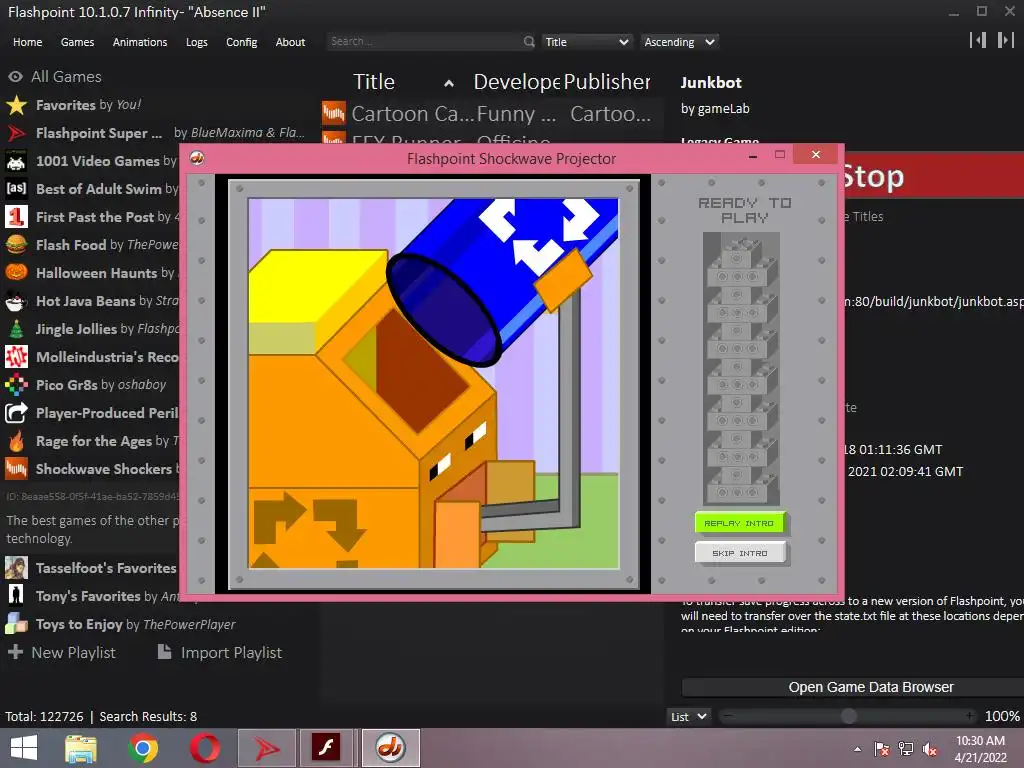The width and height of the screenshot is (1024, 768).
Task: Click the Flashpoint Super playlist icon
Action: pyautogui.click(x=16, y=133)
